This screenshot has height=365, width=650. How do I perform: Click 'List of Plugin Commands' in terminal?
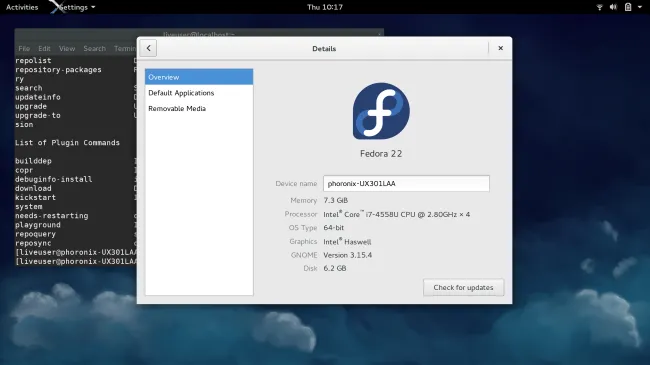click(x=67, y=143)
